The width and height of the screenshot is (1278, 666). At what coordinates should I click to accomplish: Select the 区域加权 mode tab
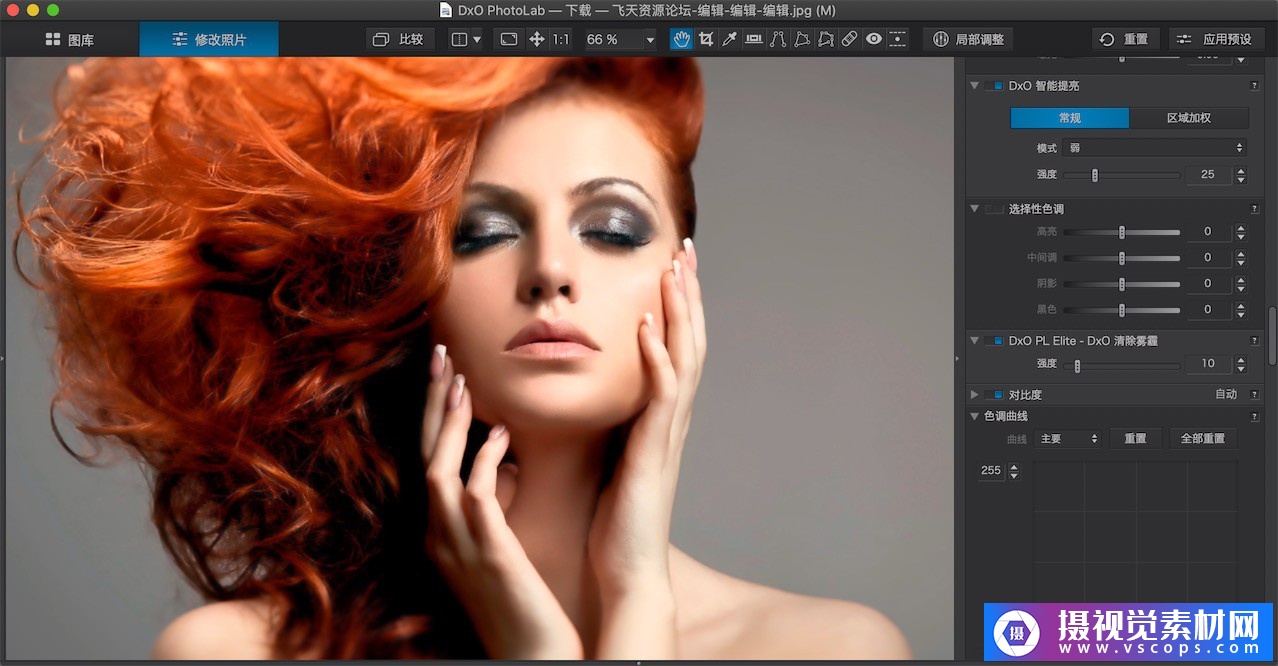(1188, 118)
